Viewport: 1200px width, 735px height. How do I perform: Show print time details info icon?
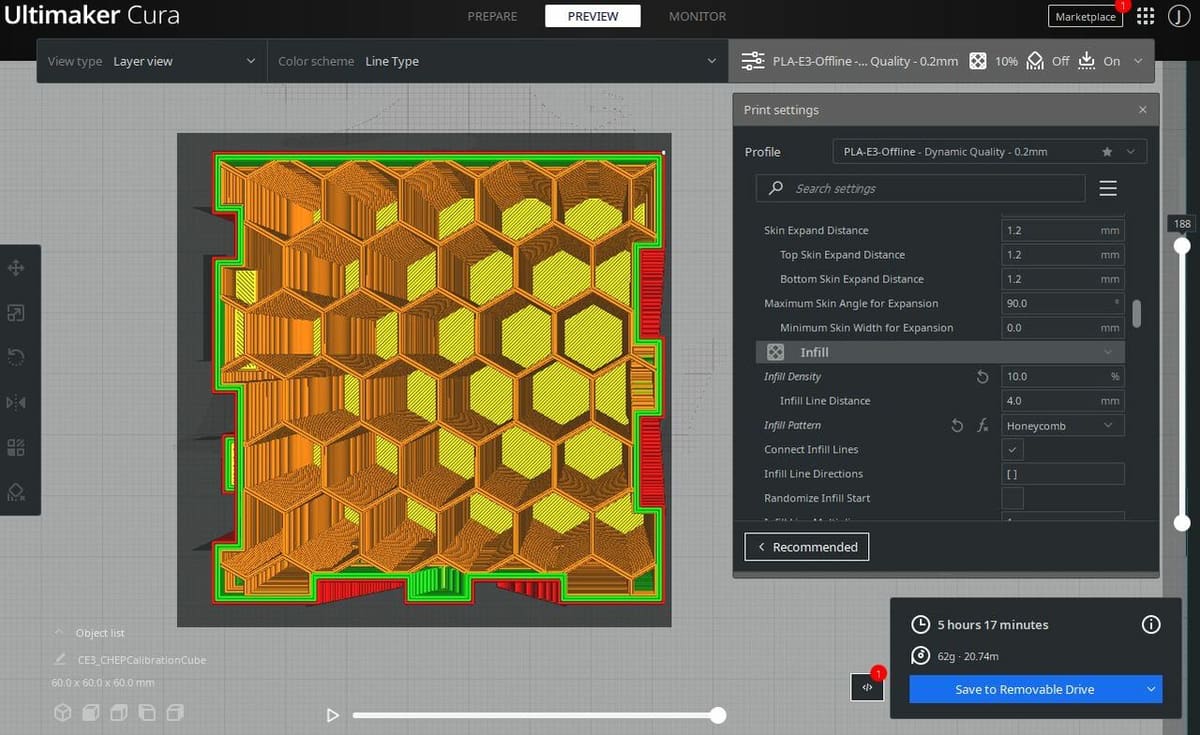[1151, 625]
